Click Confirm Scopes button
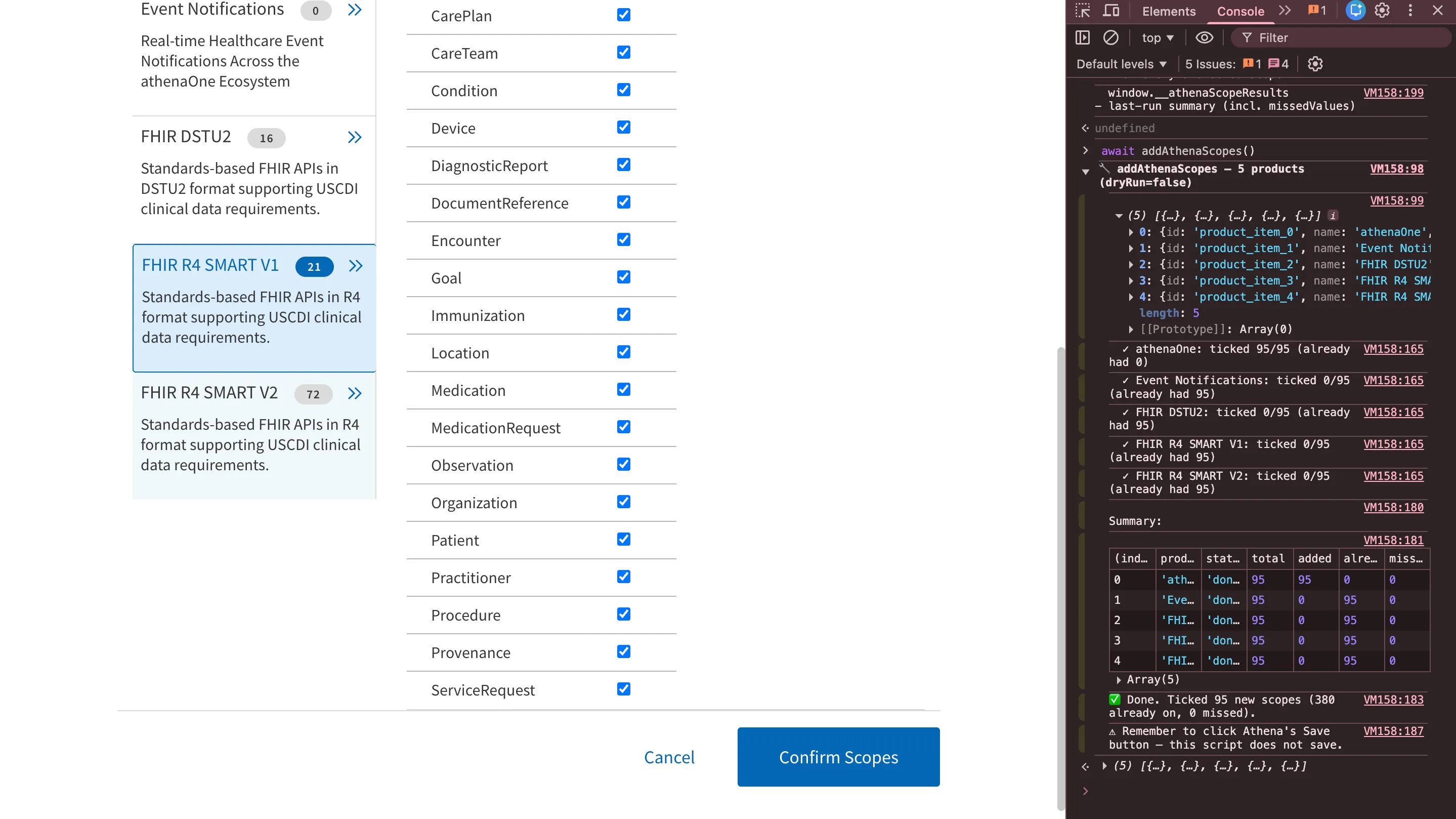1456x819 pixels. tap(838, 757)
